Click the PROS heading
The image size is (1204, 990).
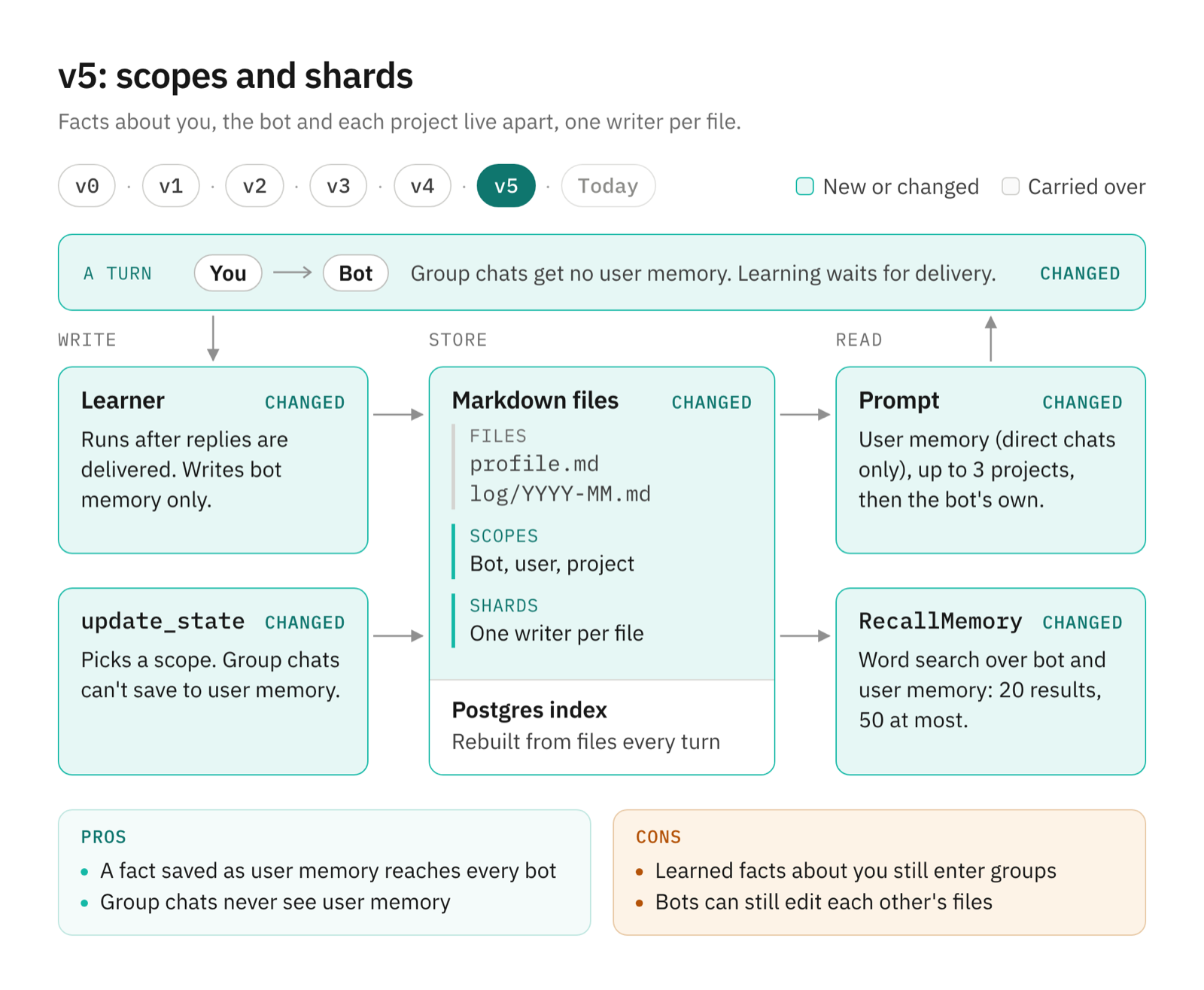click(104, 837)
